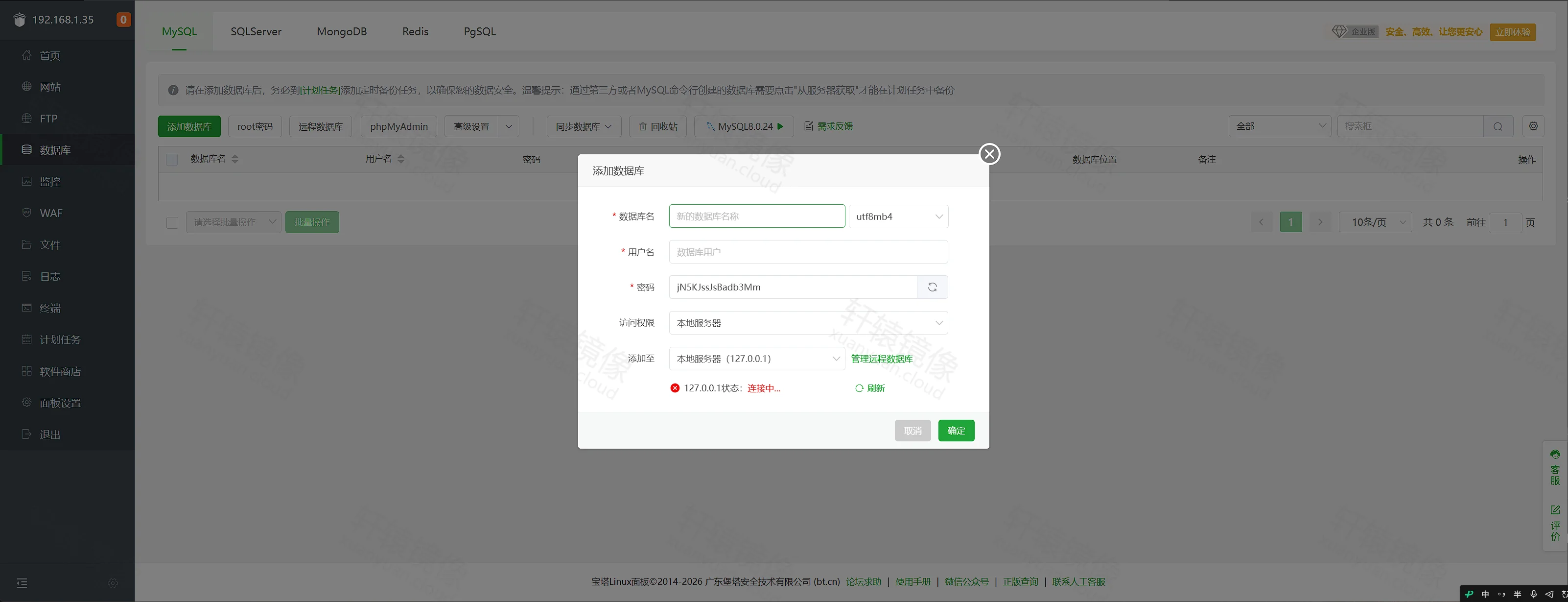Regenerate the random password with refresh icon
Viewport: 1568px width, 602px height.
(932, 287)
